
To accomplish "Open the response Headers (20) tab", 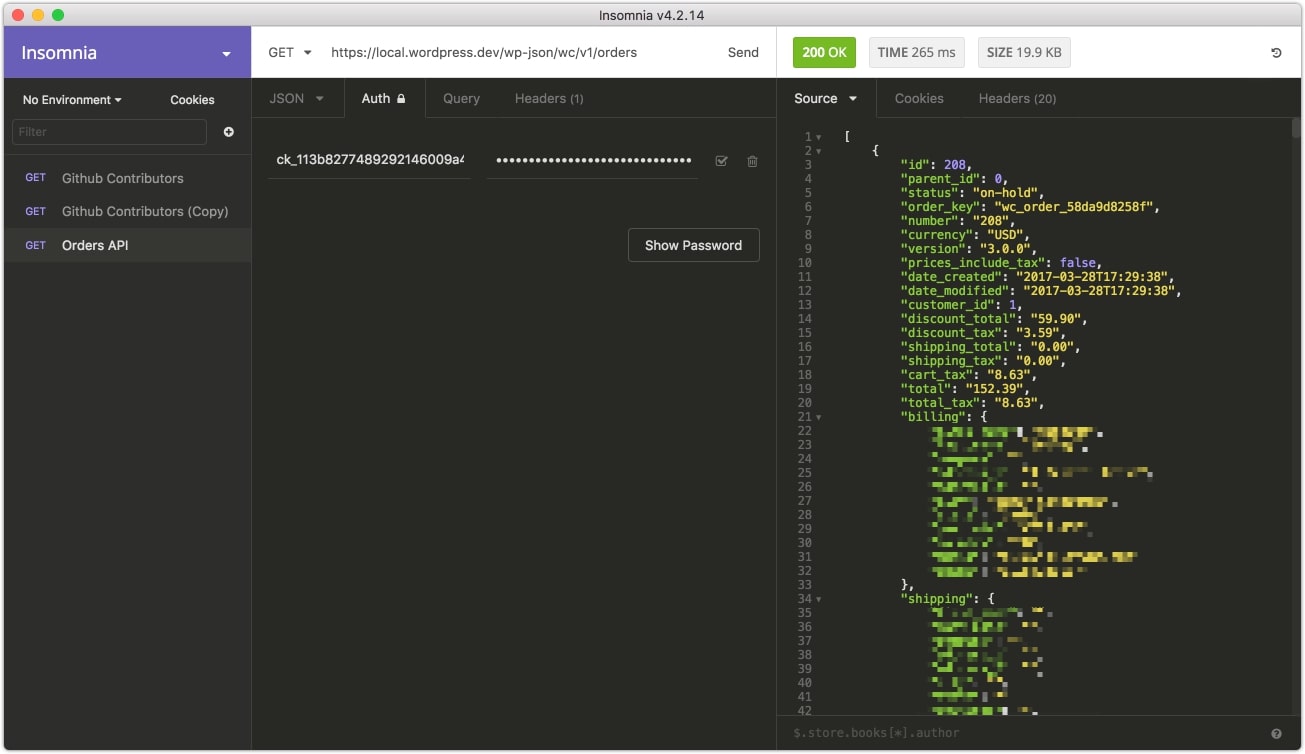I will [x=1017, y=98].
